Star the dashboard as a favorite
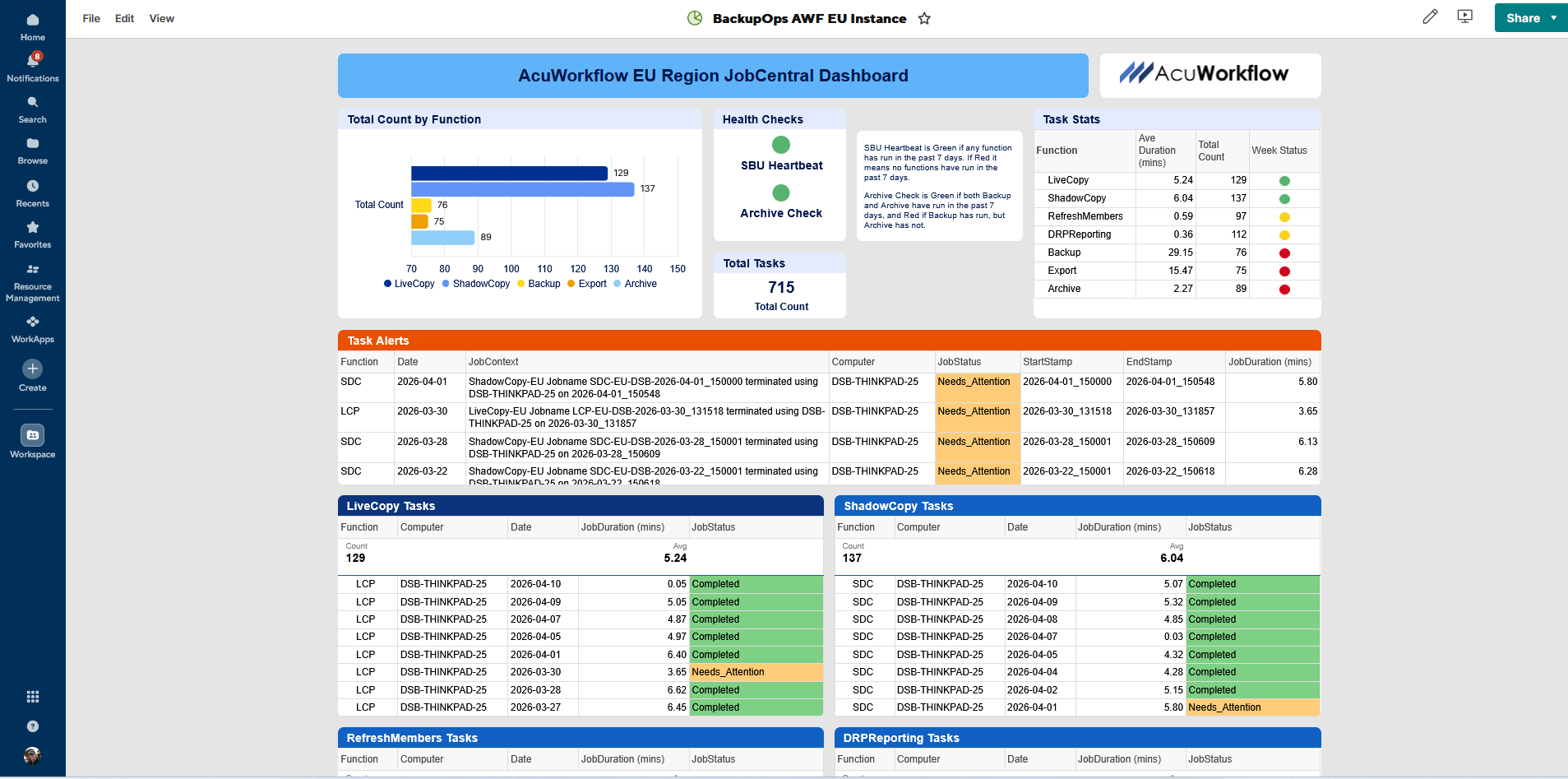Screen dimensions: 1568x779 click(x=924, y=19)
